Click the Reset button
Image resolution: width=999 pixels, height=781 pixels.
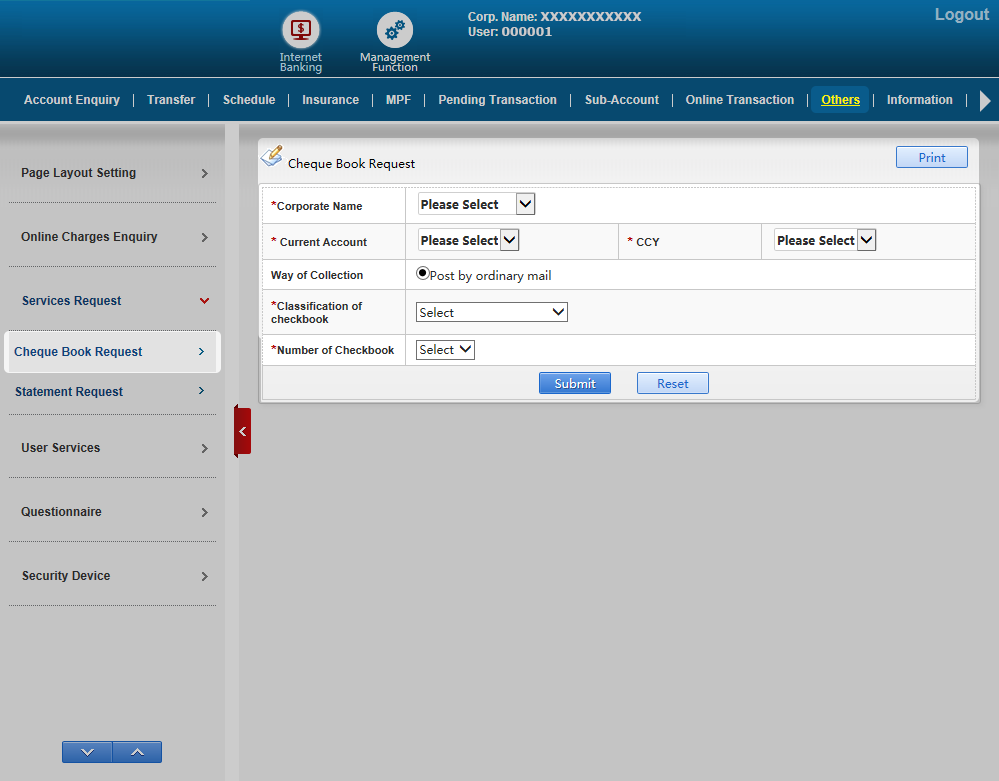pos(672,383)
